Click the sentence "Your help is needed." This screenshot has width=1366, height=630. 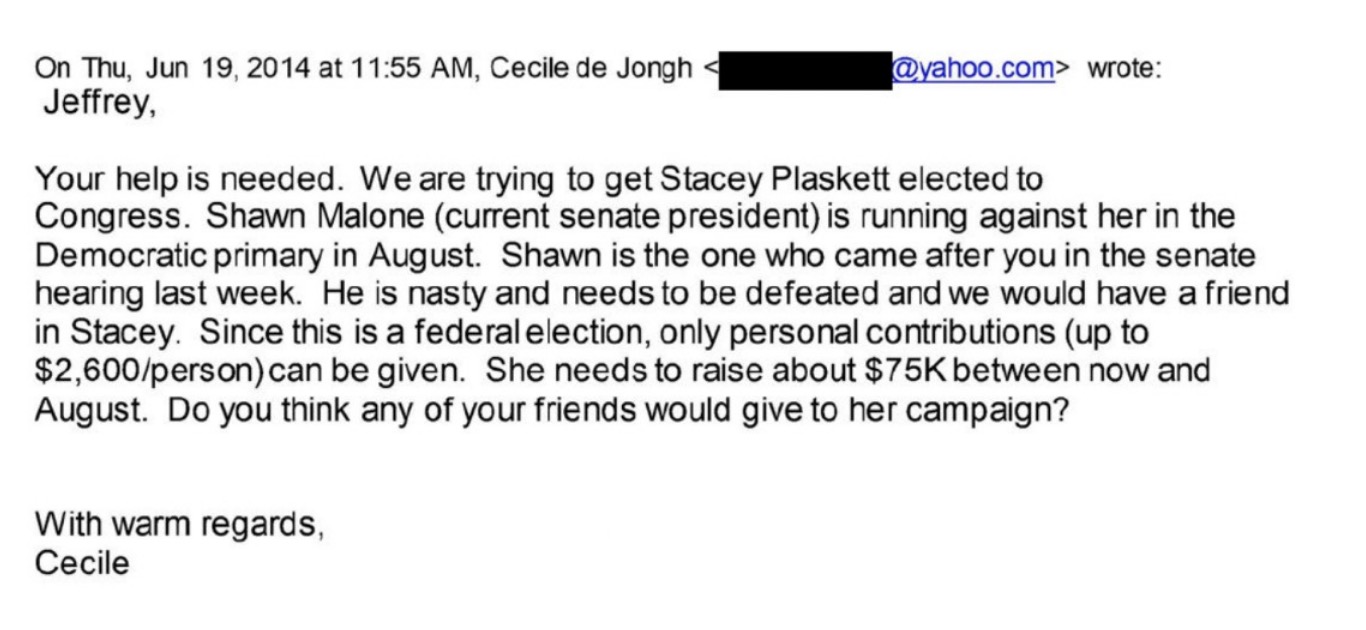pyautogui.click(x=190, y=180)
